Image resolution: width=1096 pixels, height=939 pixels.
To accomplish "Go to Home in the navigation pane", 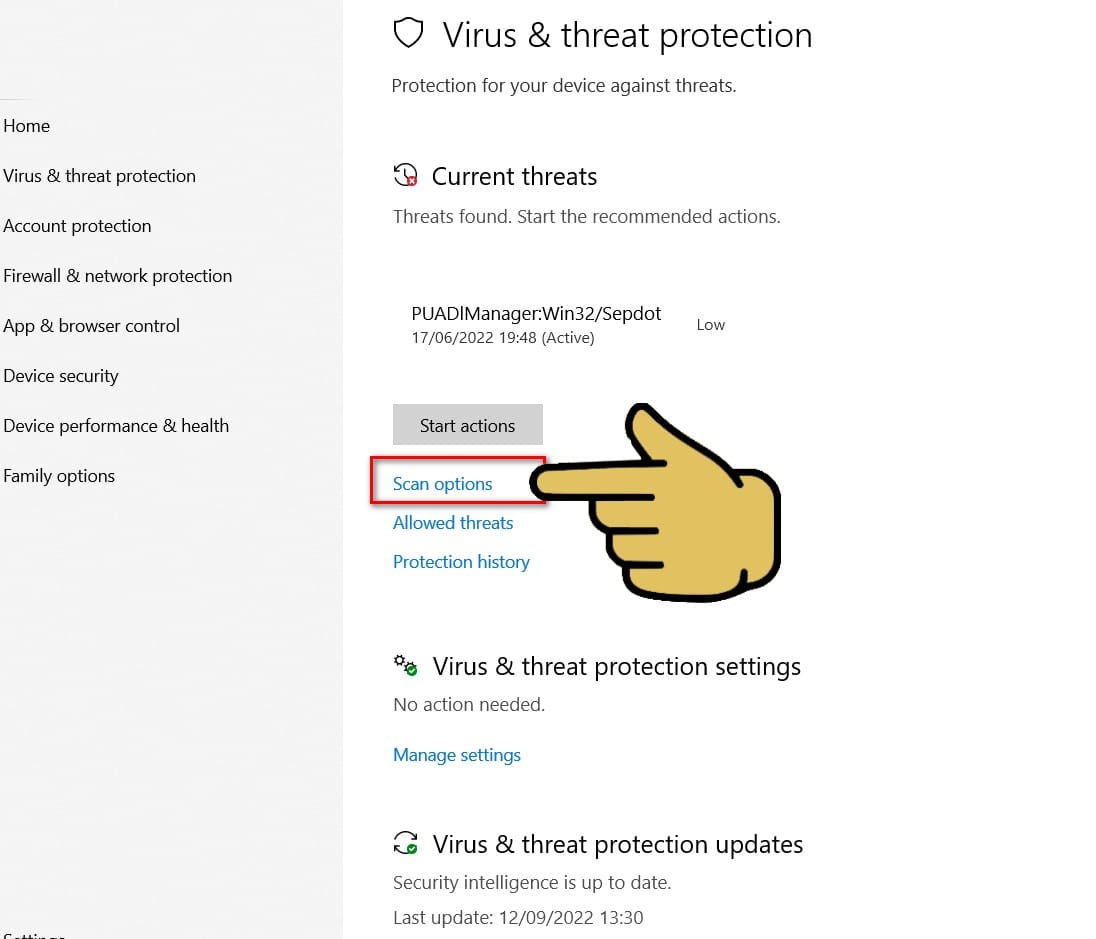I will tap(26, 125).
